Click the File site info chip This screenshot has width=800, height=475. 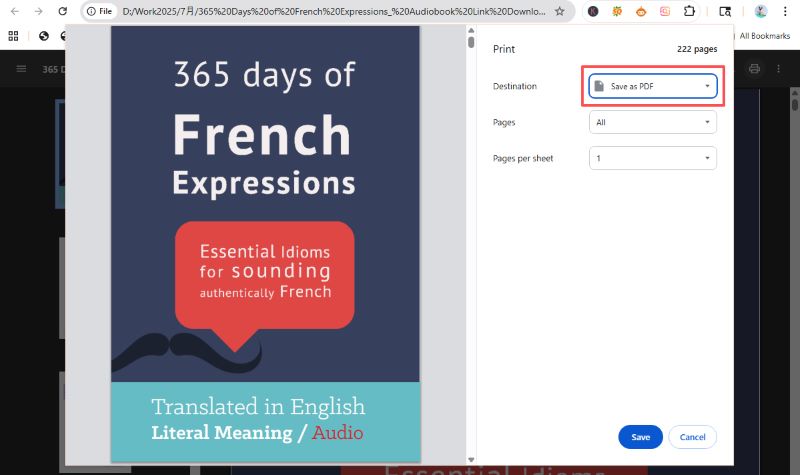coord(98,11)
